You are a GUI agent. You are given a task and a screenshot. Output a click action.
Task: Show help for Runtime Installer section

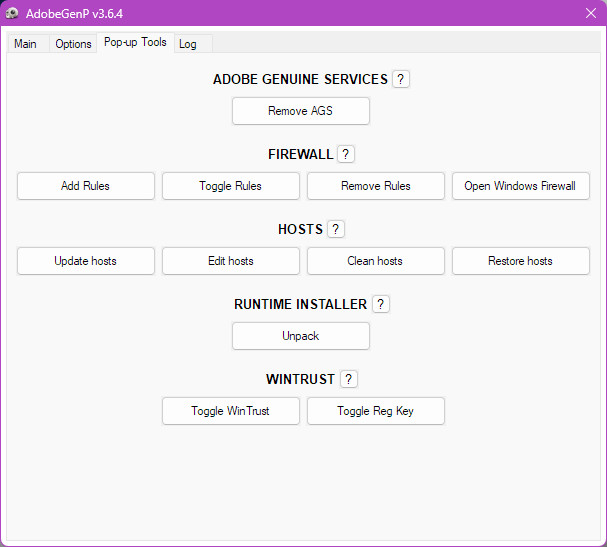381,304
